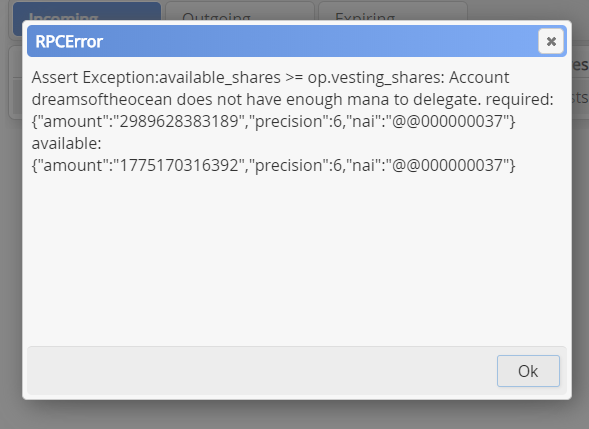This screenshot has height=429, width=589.
Task: Close the RPCError dialog with the X icon
Action: pos(551,41)
